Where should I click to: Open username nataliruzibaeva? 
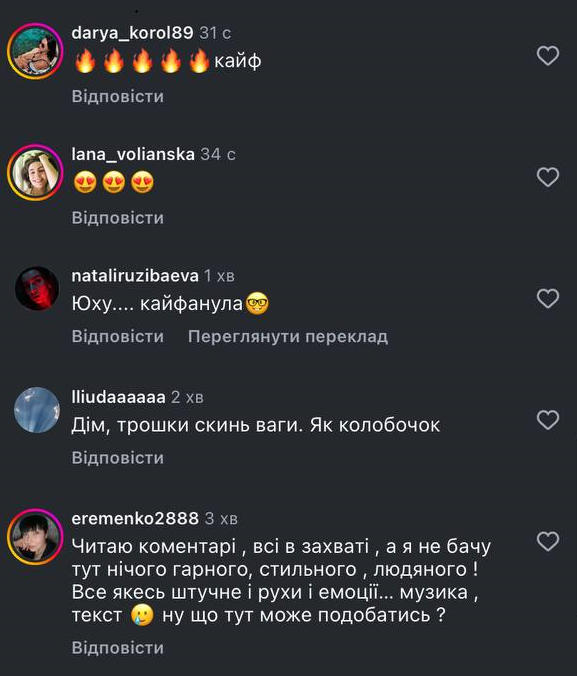coord(135,276)
